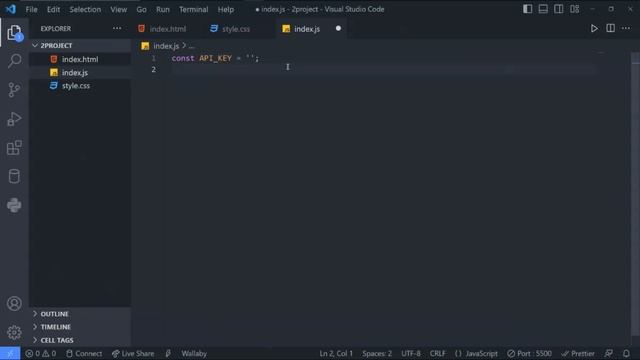Image resolution: width=640 pixels, height=360 pixels.
Task: Click Ln 2, Col 1 position indicator
Action: point(336,353)
